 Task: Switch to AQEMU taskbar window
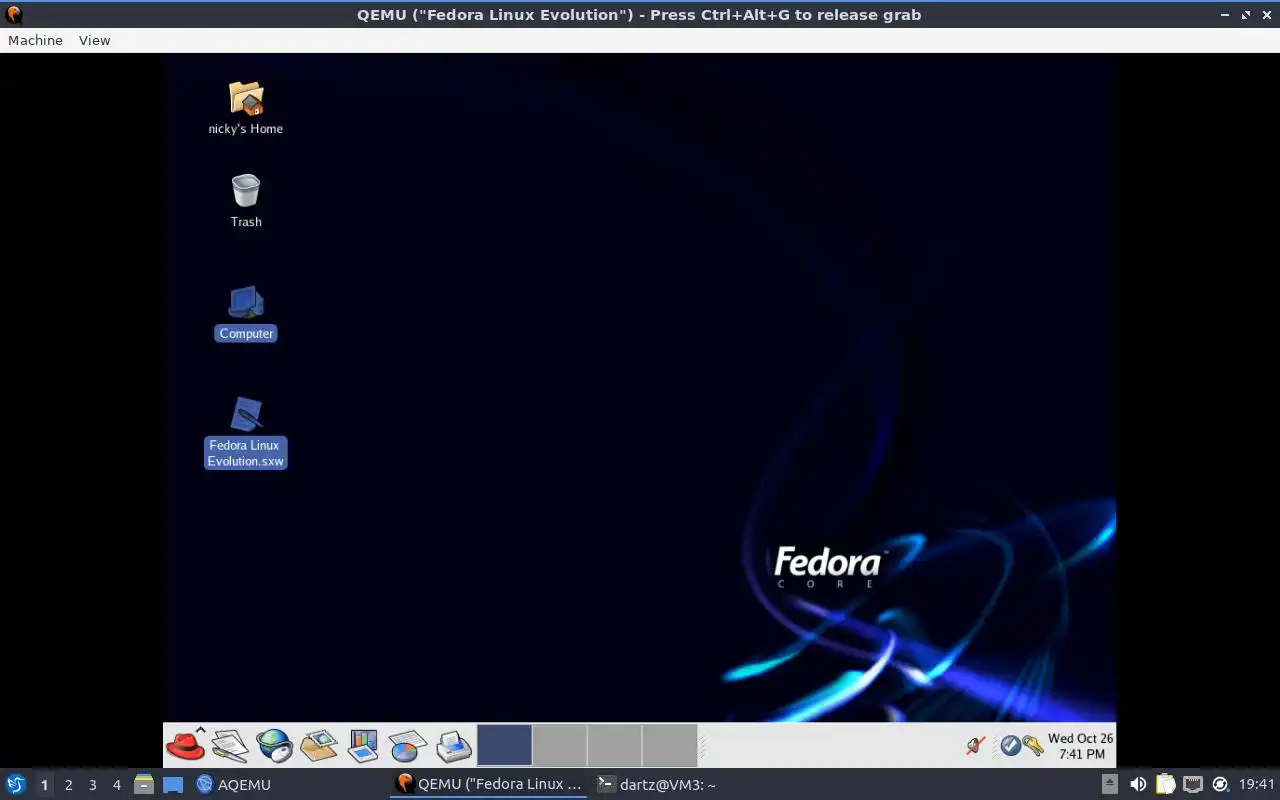(234, 784)
